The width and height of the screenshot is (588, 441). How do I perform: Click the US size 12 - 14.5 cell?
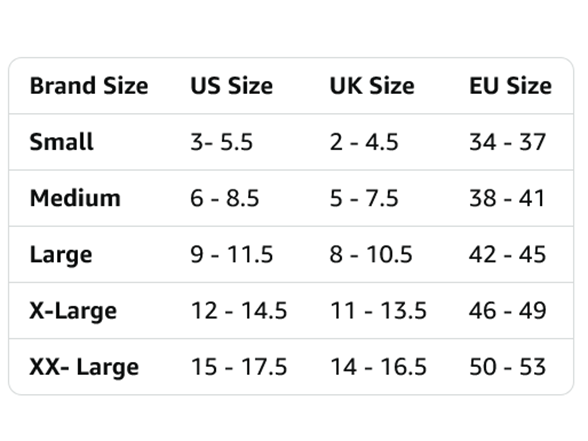(x=239, y=311)
